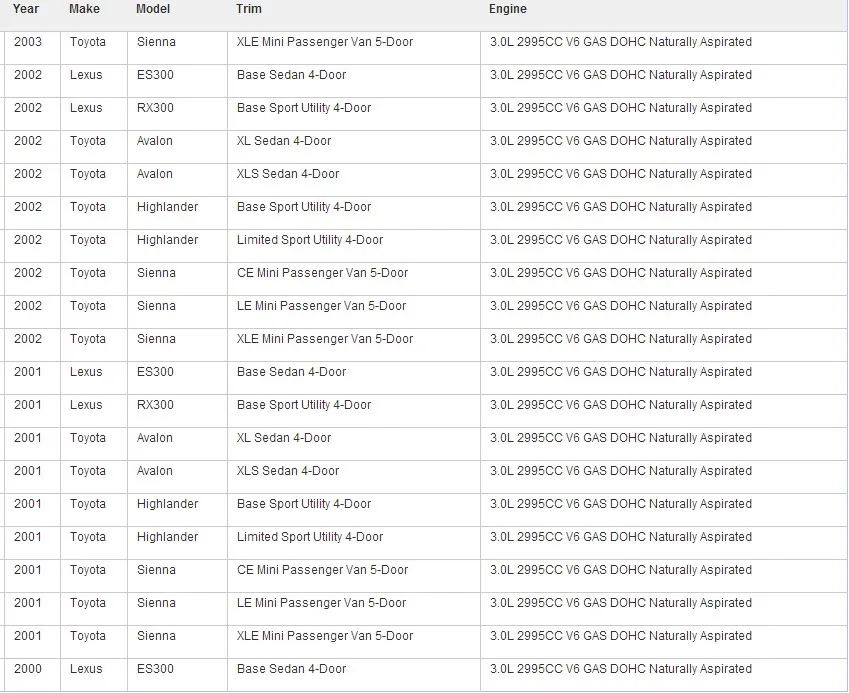Select LE Mini Passenger Van 5-Door for 2002
Screen dimensions: 849x693
(321, 306)
